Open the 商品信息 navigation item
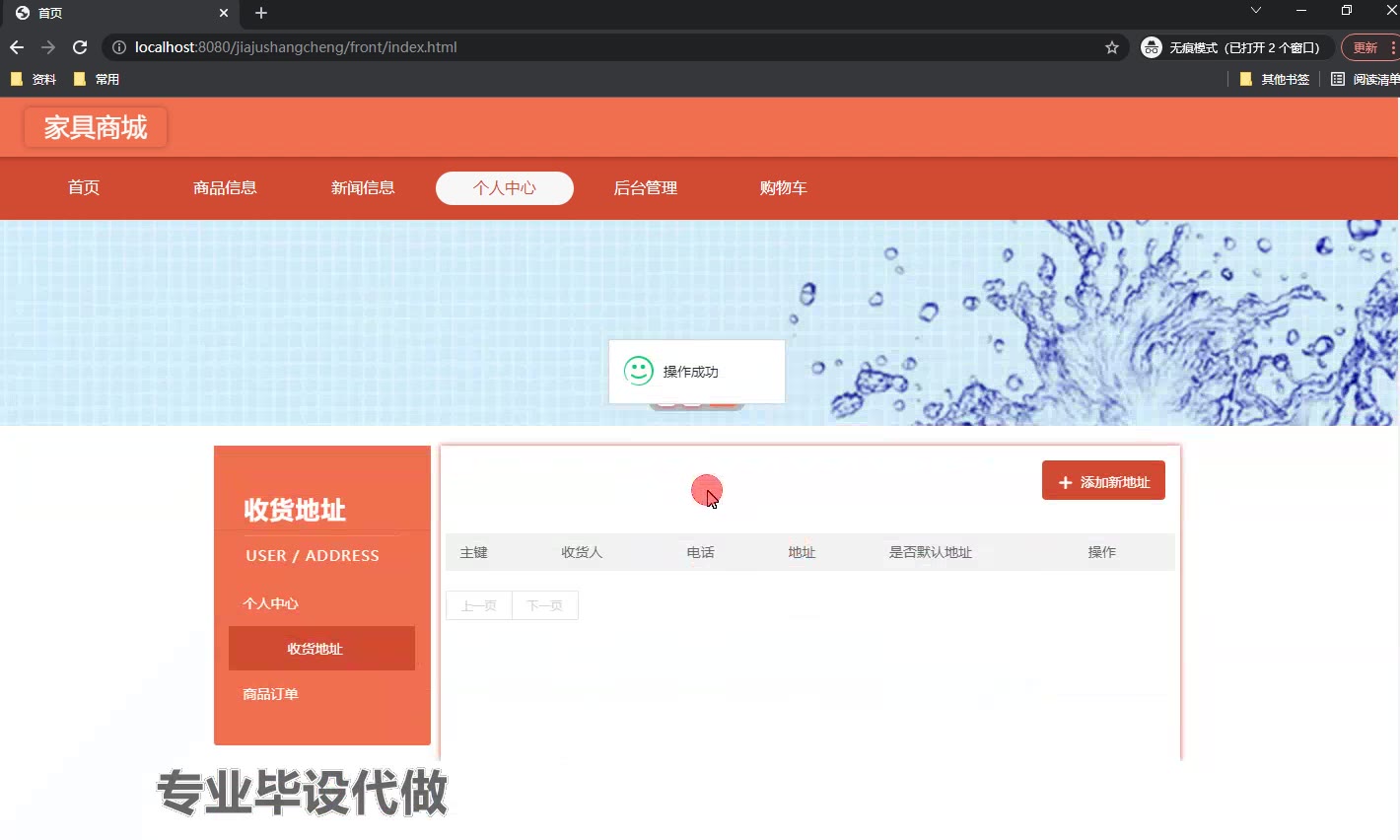Viewport: 1400px width, 840px height. pyautogui.click(x=225, y=188)
